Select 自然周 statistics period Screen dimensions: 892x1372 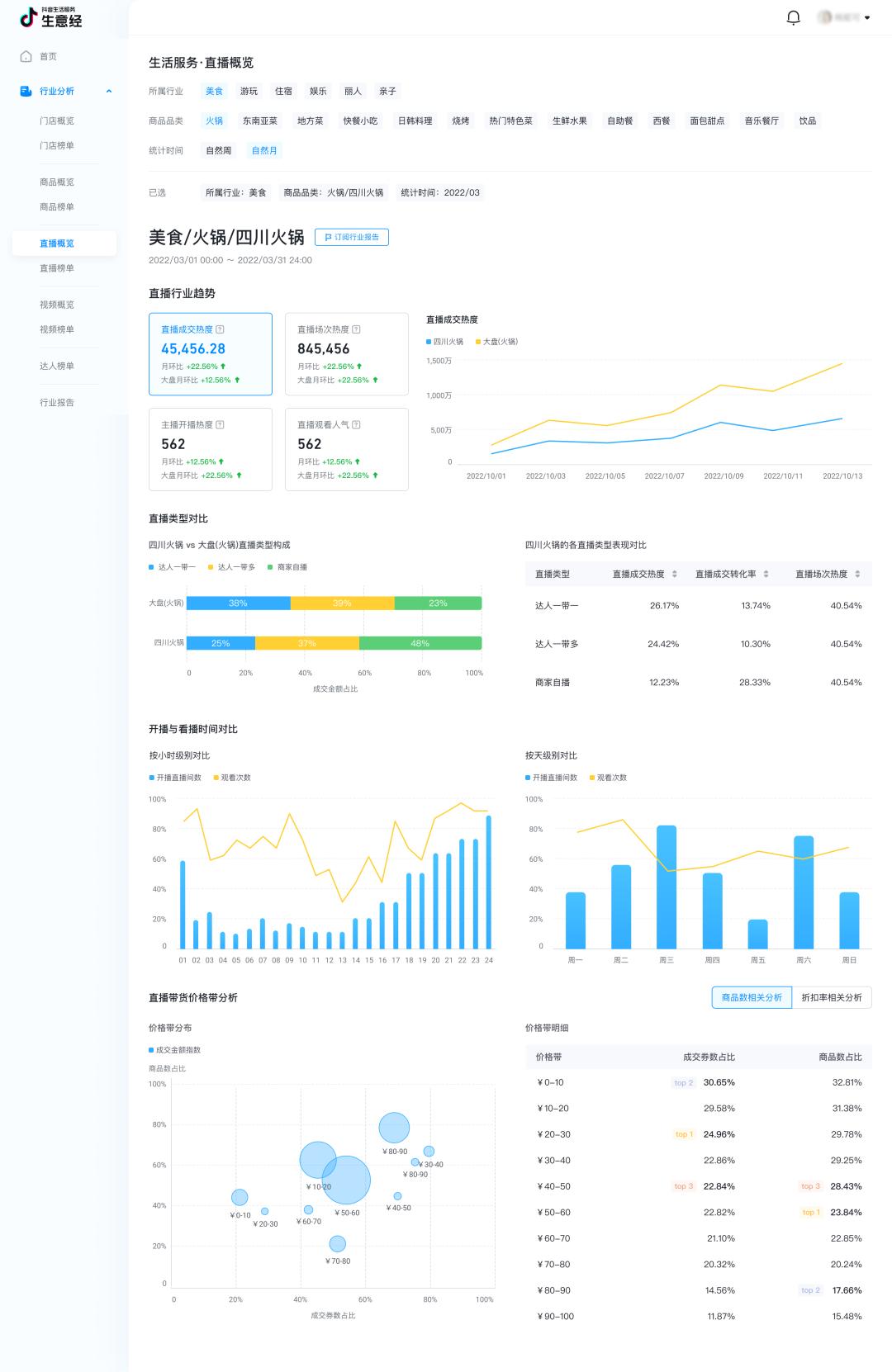click(x=219, y=150)
